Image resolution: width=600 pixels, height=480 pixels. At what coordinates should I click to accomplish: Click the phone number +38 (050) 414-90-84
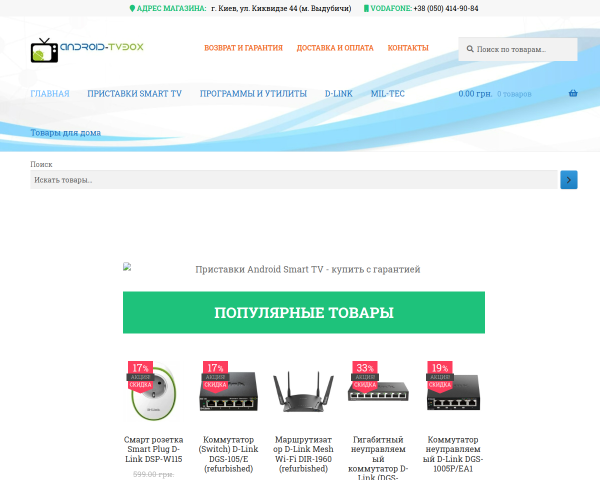coord(446,8)
